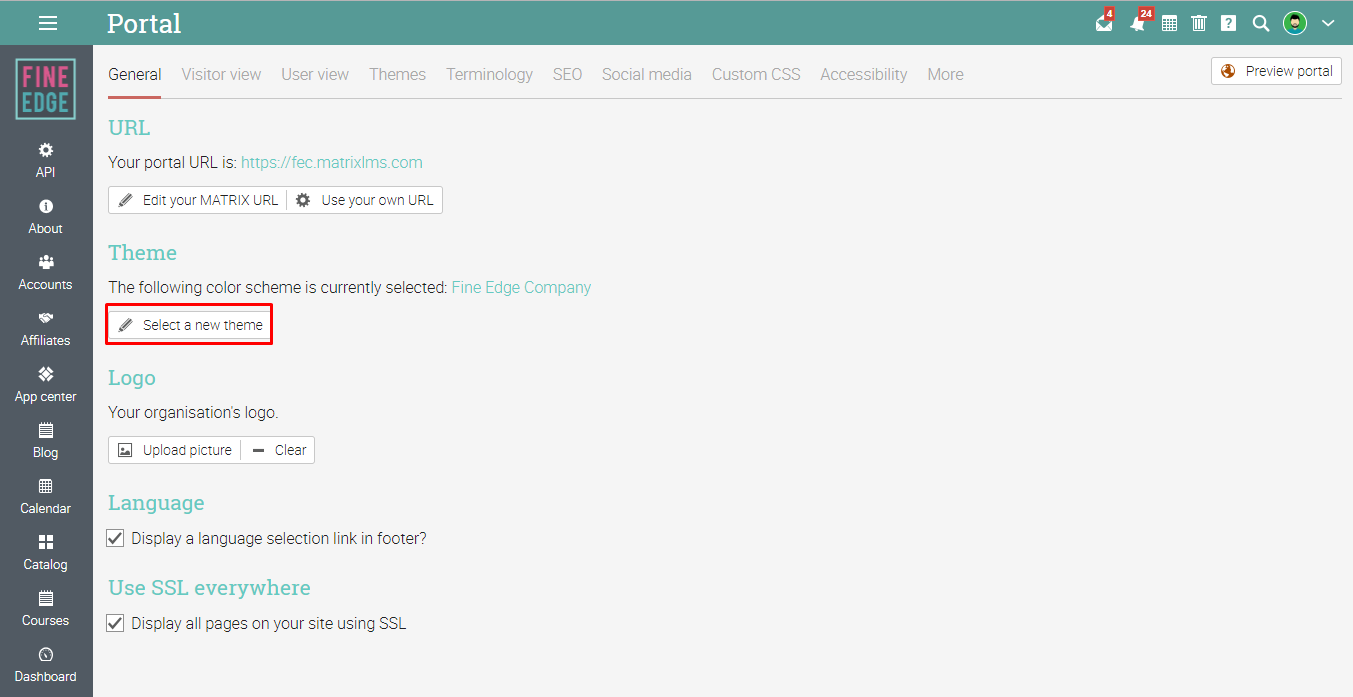Open the Custom CSS tab
Viewport: 1353px width, 697px height.
(756, 74)
